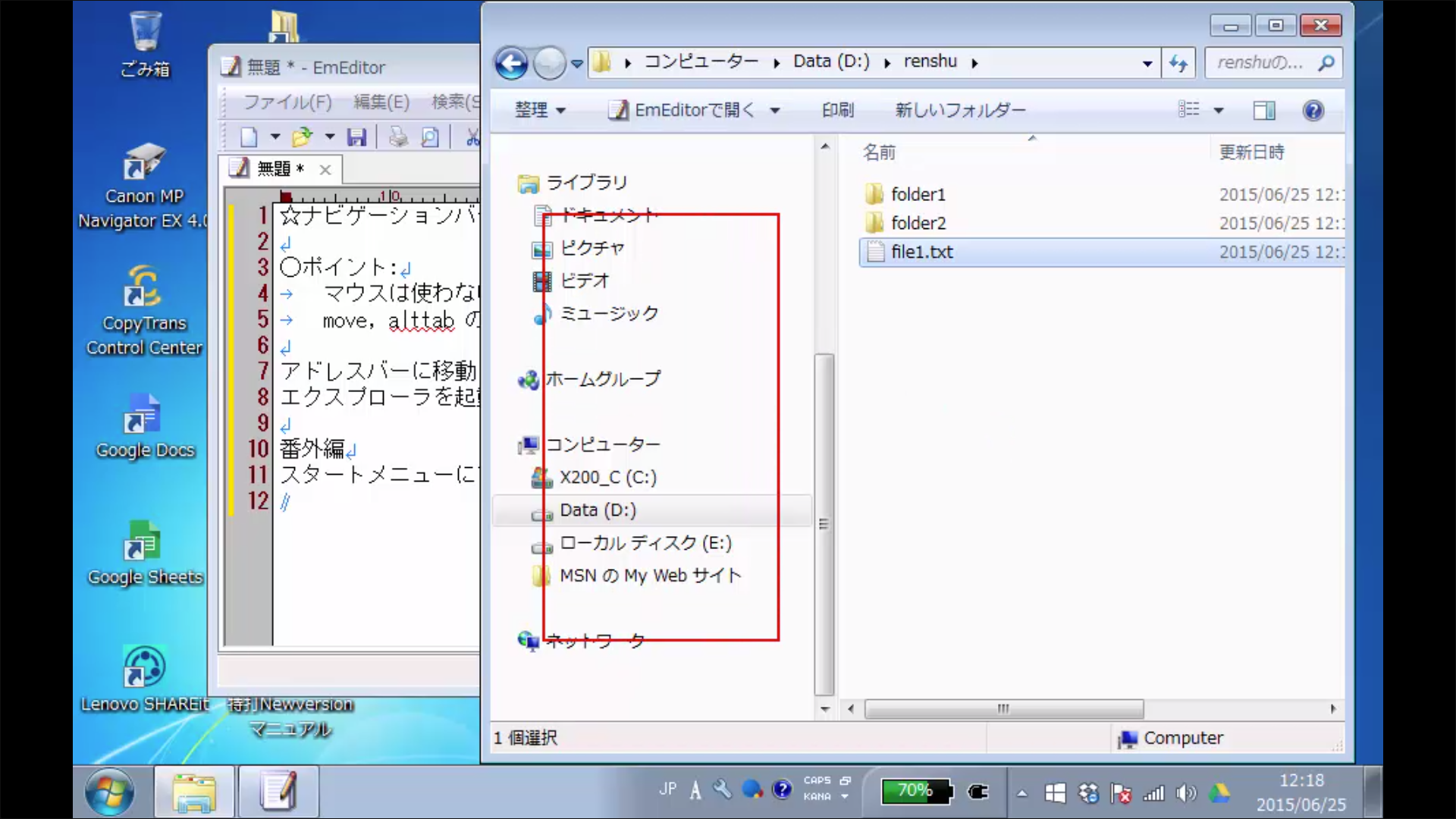This screenshot has height=819, width=1456.
Task: Click the system tray volume speaker icon
Action: (x=1185, y=793)
